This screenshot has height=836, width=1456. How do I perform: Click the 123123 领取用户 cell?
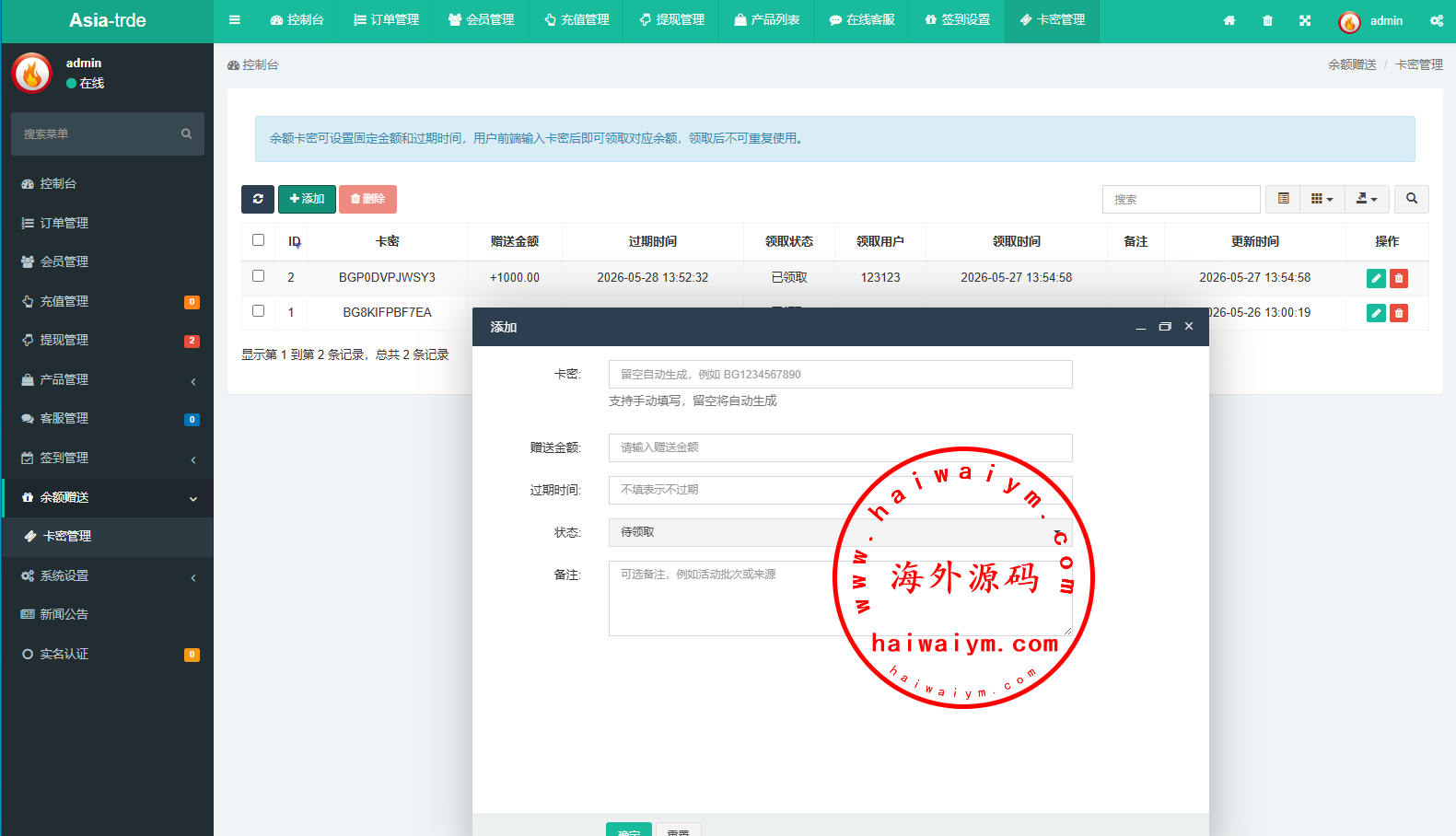pos(880,277)
